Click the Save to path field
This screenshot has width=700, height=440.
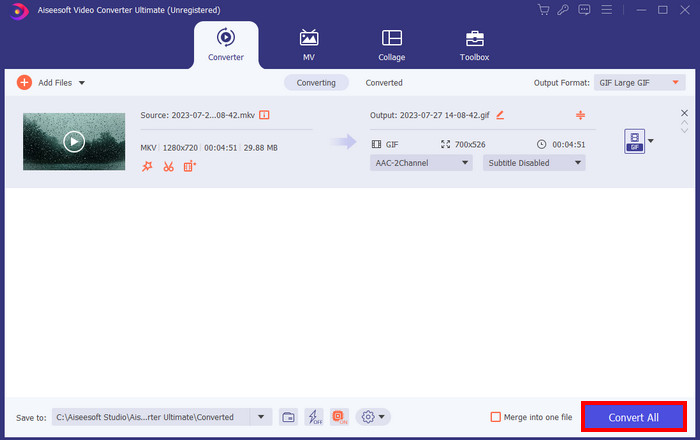pyautogui.click(x=151, y=417)
